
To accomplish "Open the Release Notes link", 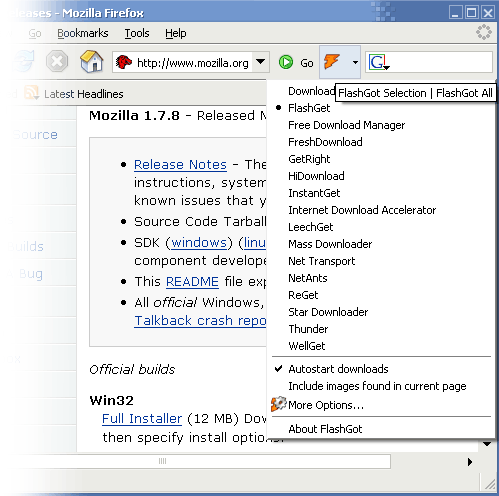I will coord(180,165).
